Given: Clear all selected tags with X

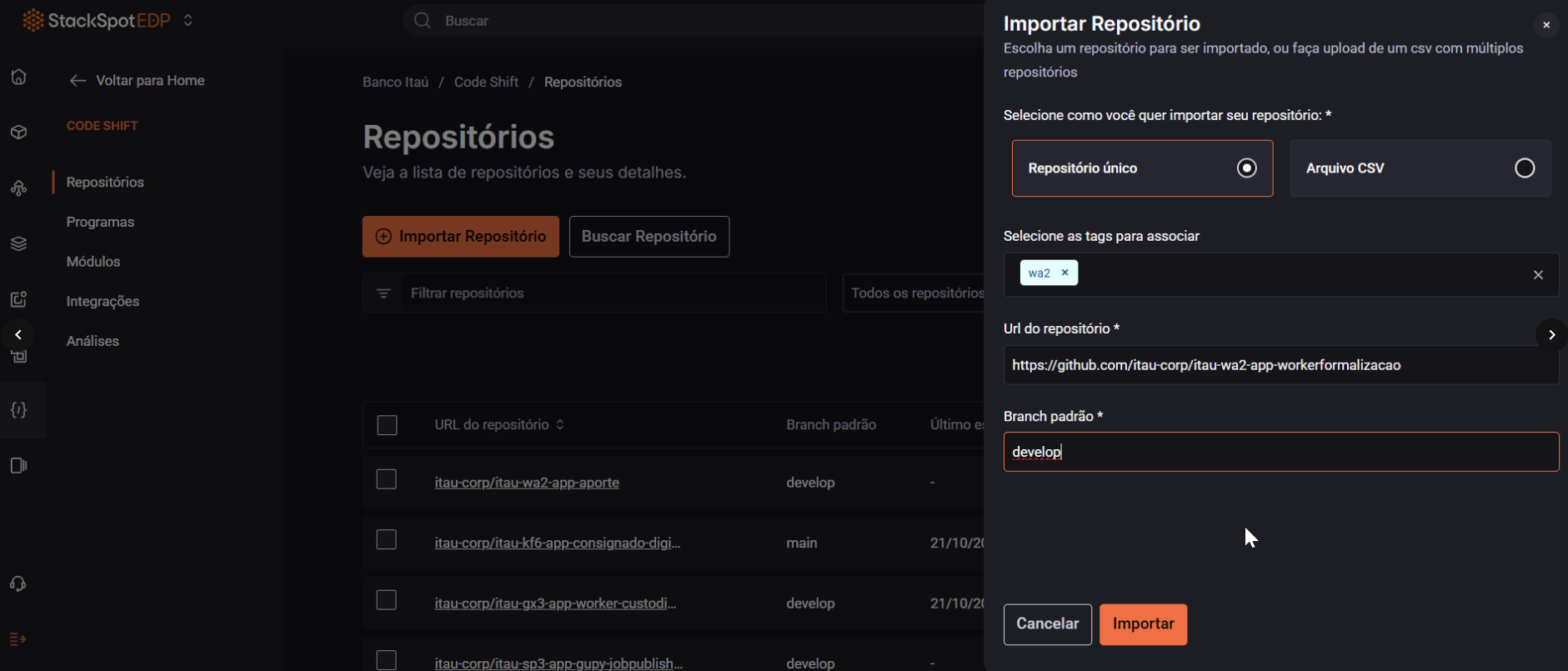Looking at the screenshot, I should pyautogui.click(x=1538, y=275).
